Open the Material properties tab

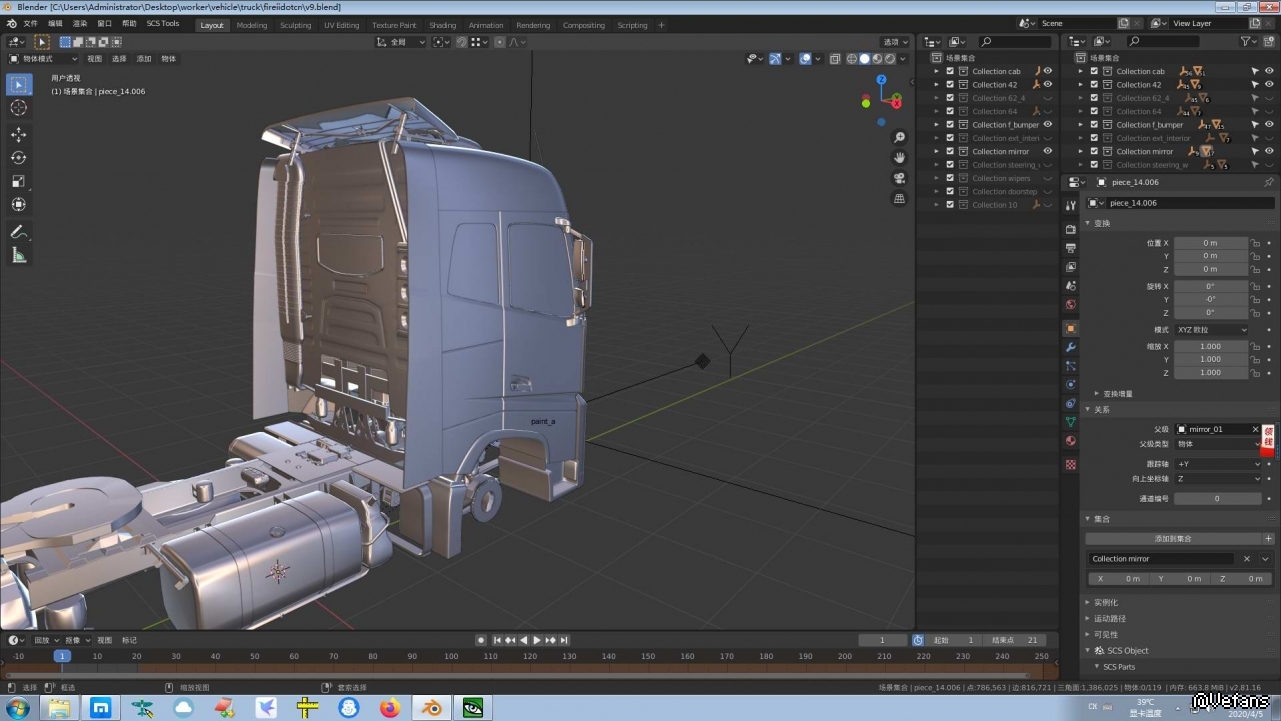pos(1071,441)
